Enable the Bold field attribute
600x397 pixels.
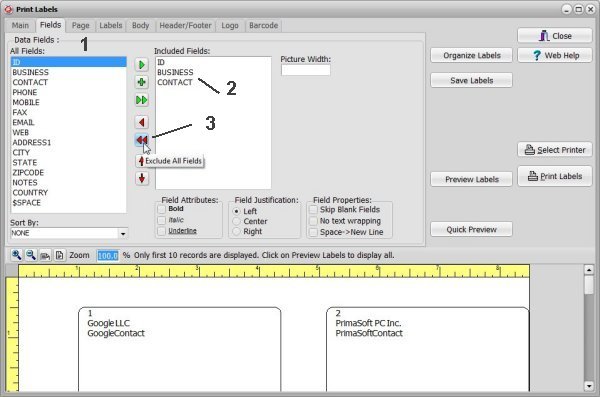[x=161, y=209]
